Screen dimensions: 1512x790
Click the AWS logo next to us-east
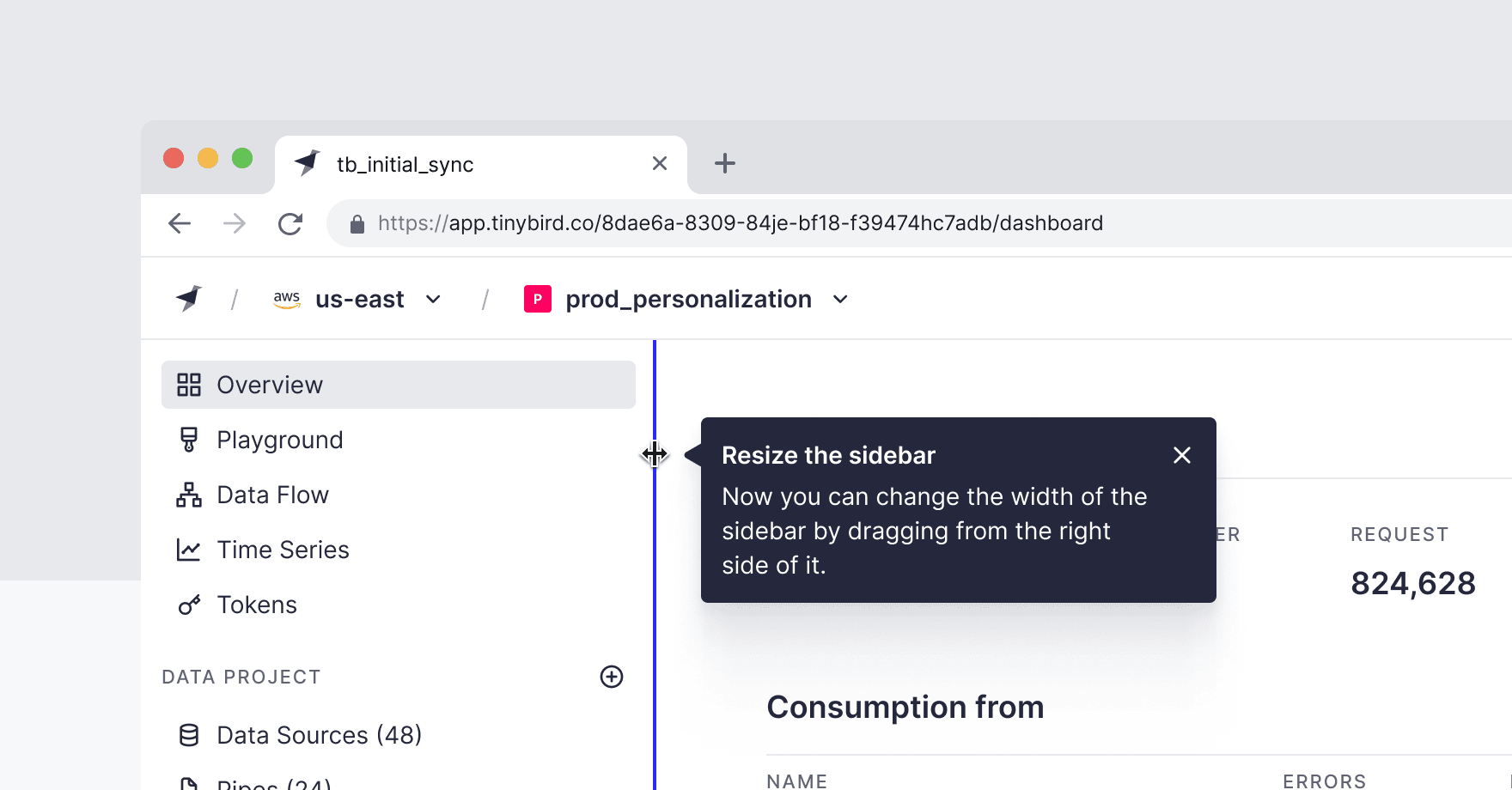[x=287, y=299]
